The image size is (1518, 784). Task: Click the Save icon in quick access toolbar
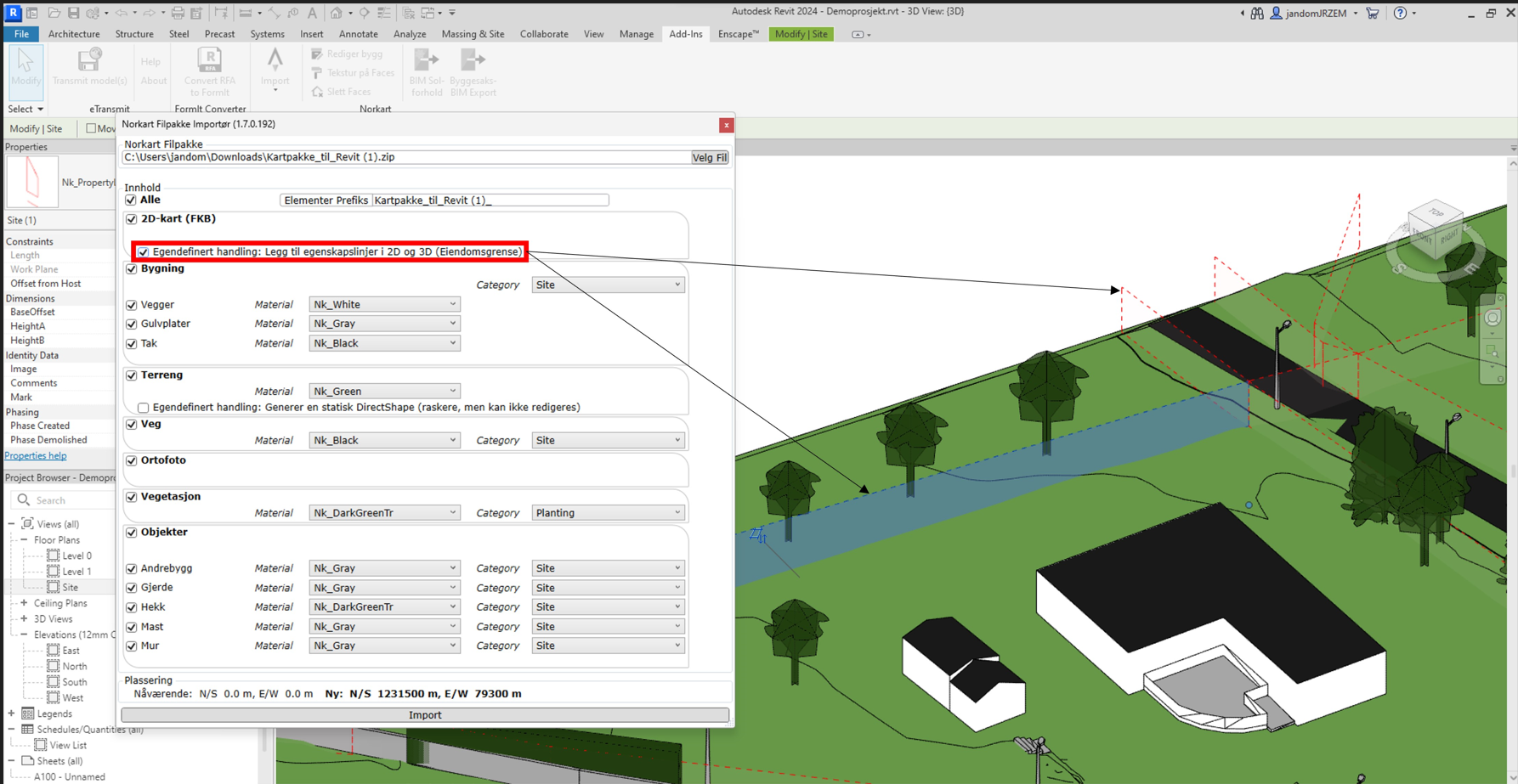pos(73,13)
